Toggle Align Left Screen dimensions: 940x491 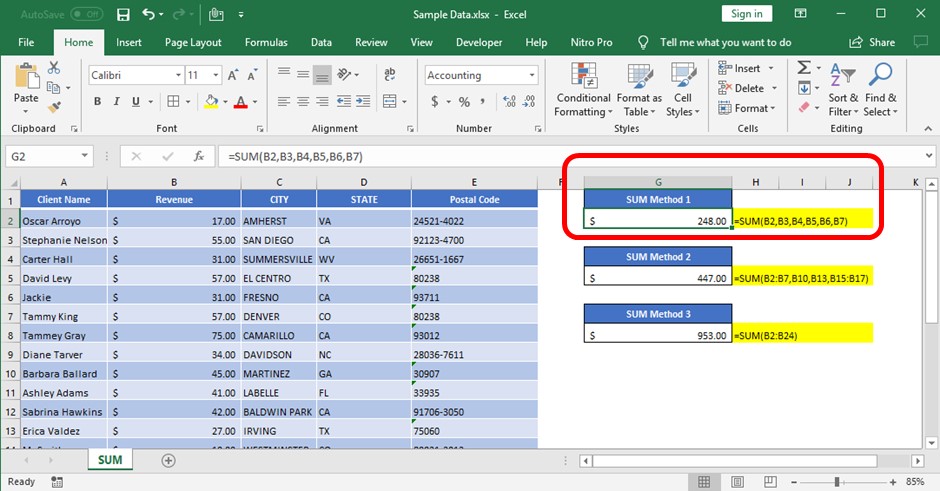(284, 101)
